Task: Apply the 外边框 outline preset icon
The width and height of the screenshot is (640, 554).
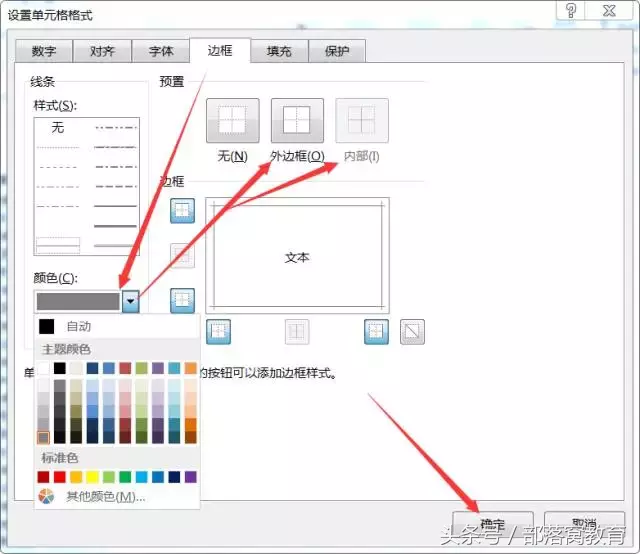Action: 297,120
